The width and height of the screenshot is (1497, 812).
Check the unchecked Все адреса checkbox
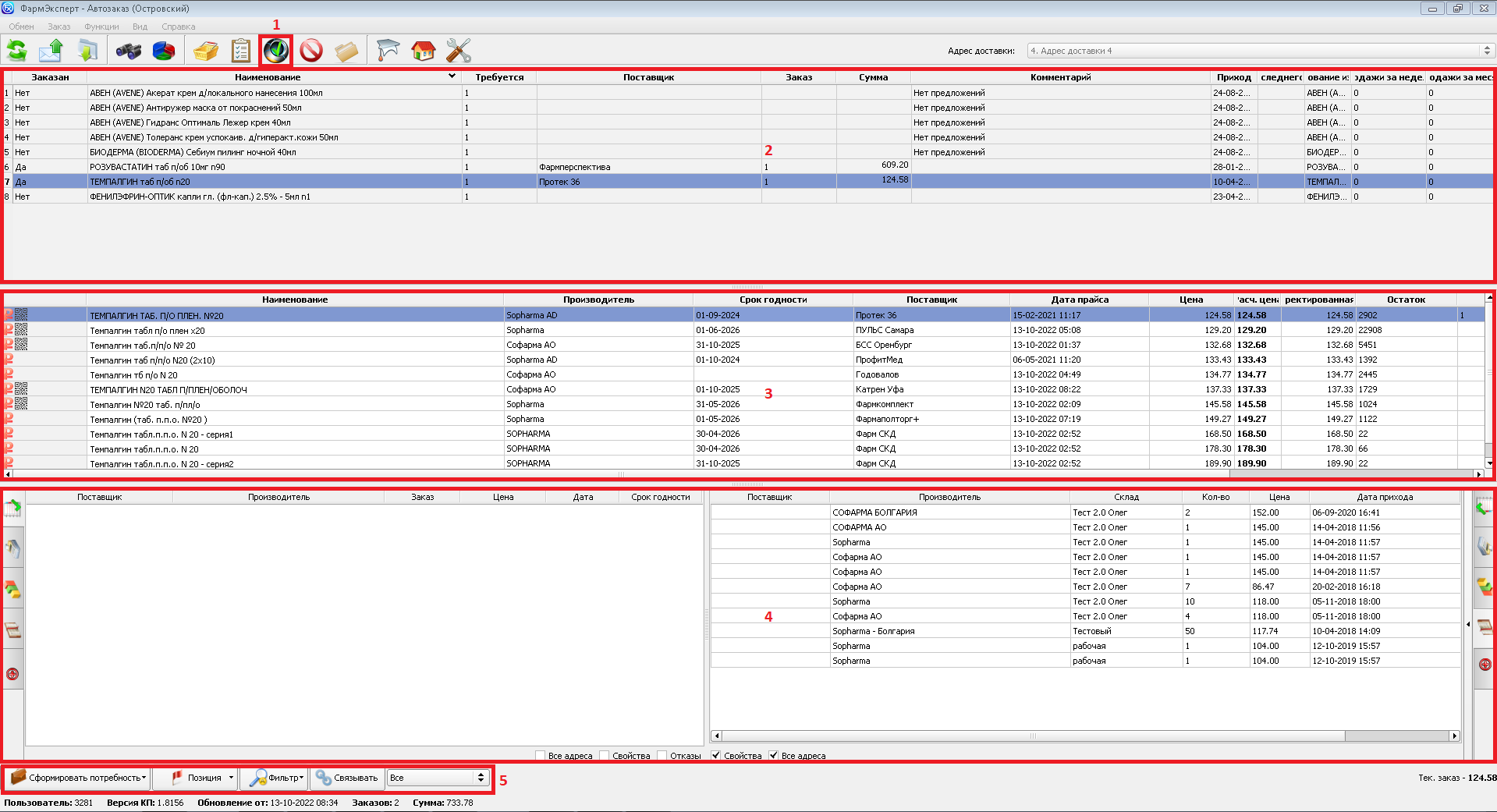pyautogui.click(x=540, y=755)
